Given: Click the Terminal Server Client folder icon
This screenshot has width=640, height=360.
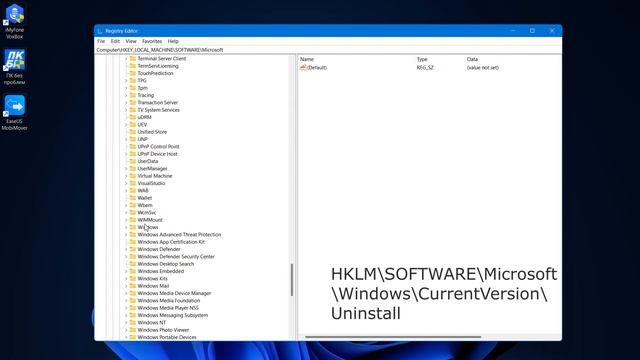Looking at the screenshot, I should point(133,58).
